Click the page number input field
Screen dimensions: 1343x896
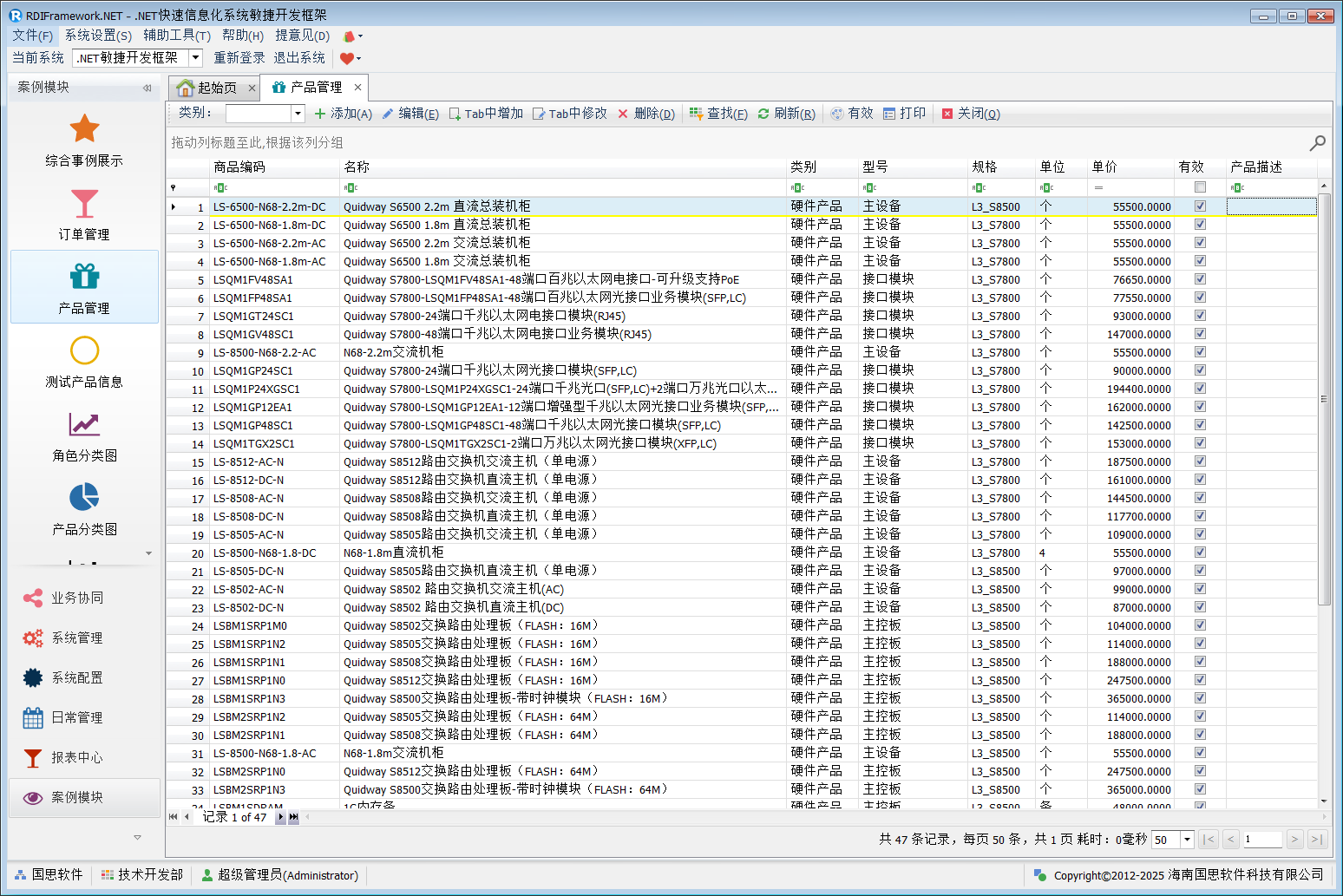pyautogui.click(x=1261, y=839)
